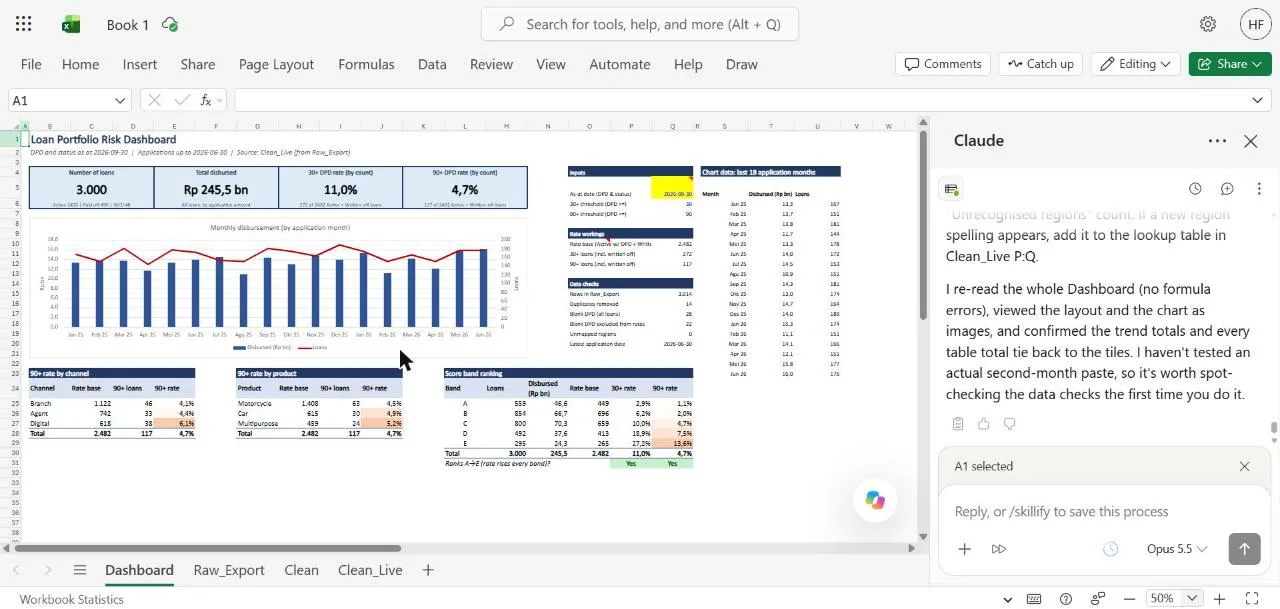Image resolution: width=1280 pixels, height=609 pixels.
Task: Add a new sheet
Action: tap(428, 570)
